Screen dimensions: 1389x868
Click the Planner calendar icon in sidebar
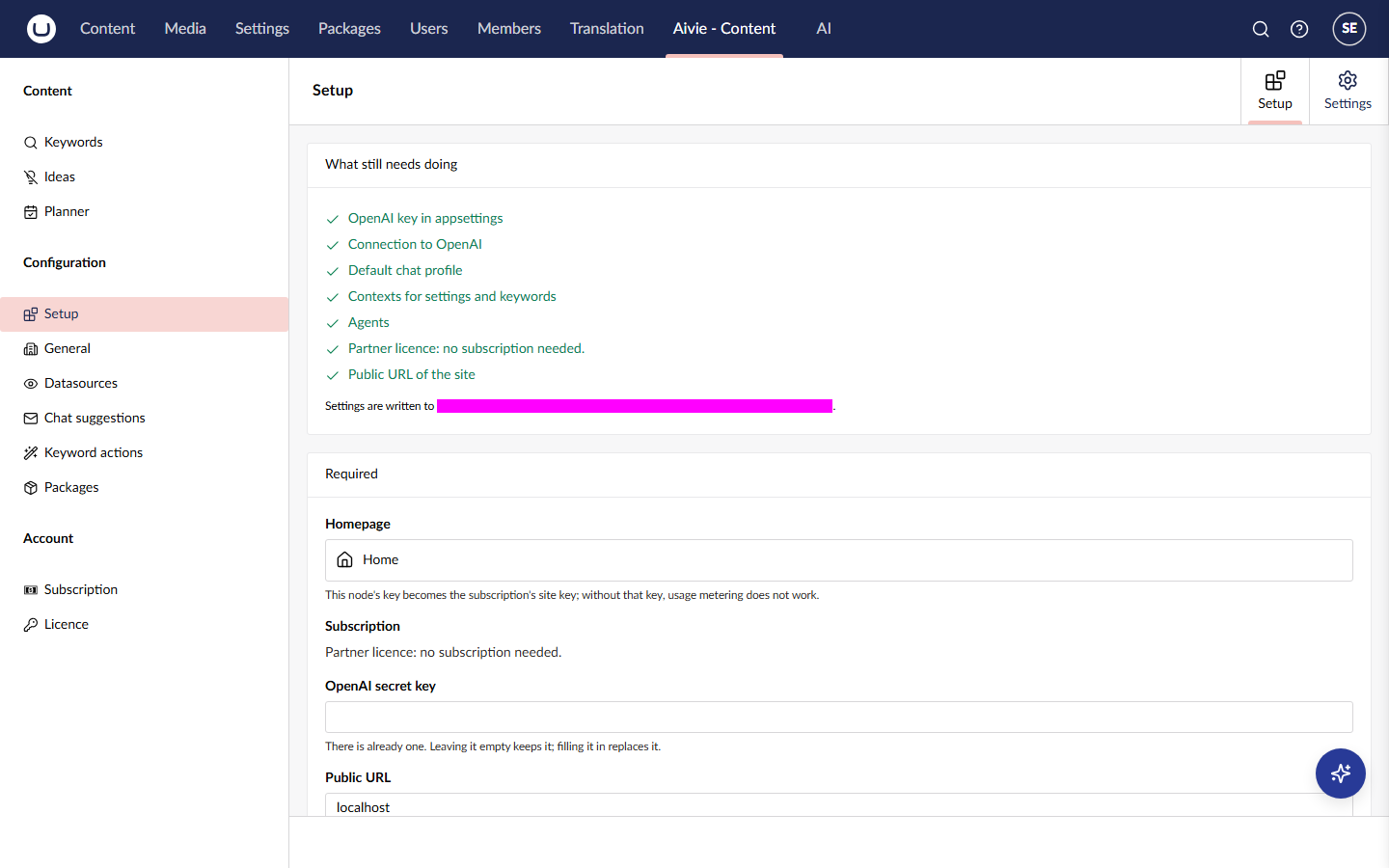tap(31, 212)
